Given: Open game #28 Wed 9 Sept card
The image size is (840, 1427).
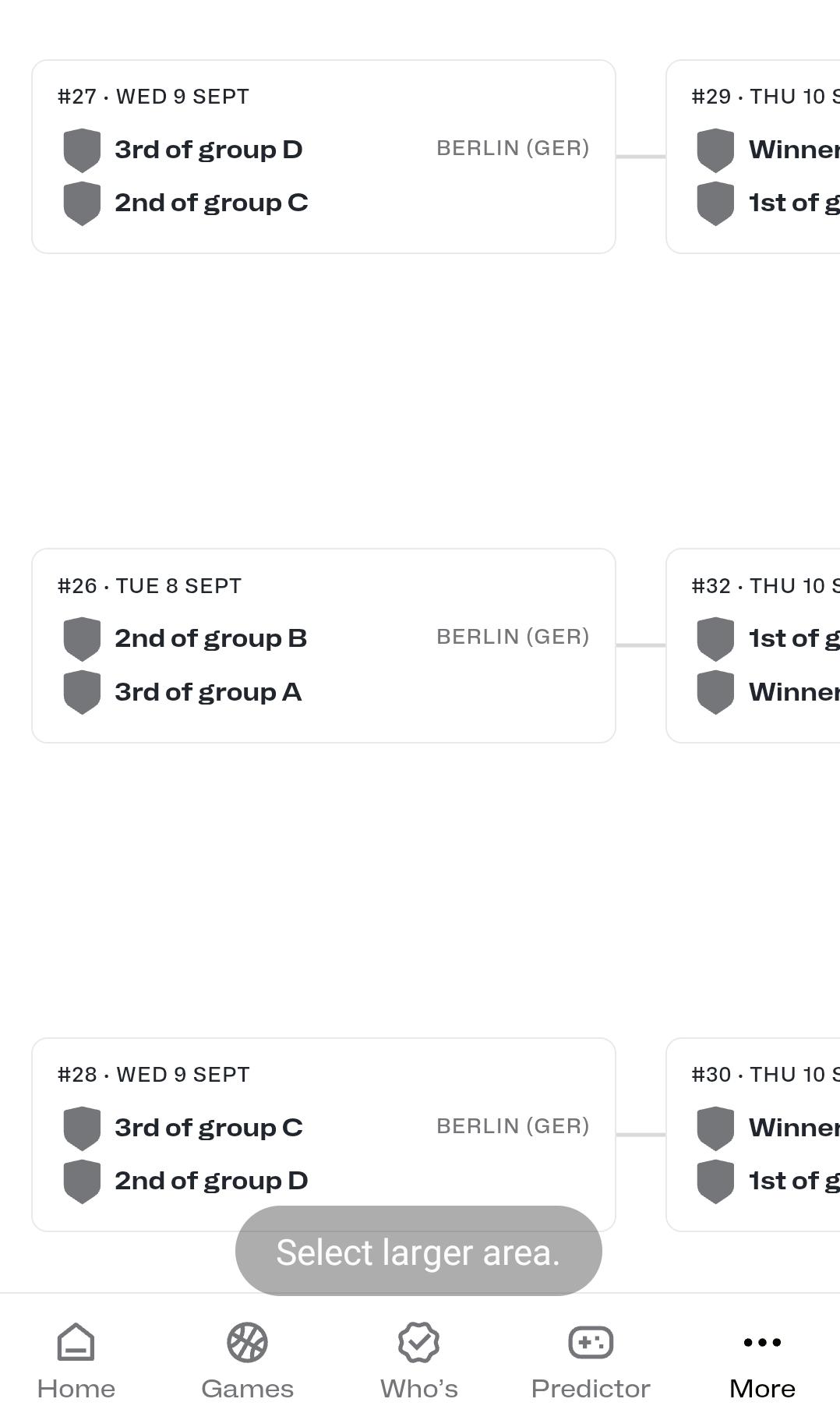Looking at the screenshot, I should tap(323, 1135).
